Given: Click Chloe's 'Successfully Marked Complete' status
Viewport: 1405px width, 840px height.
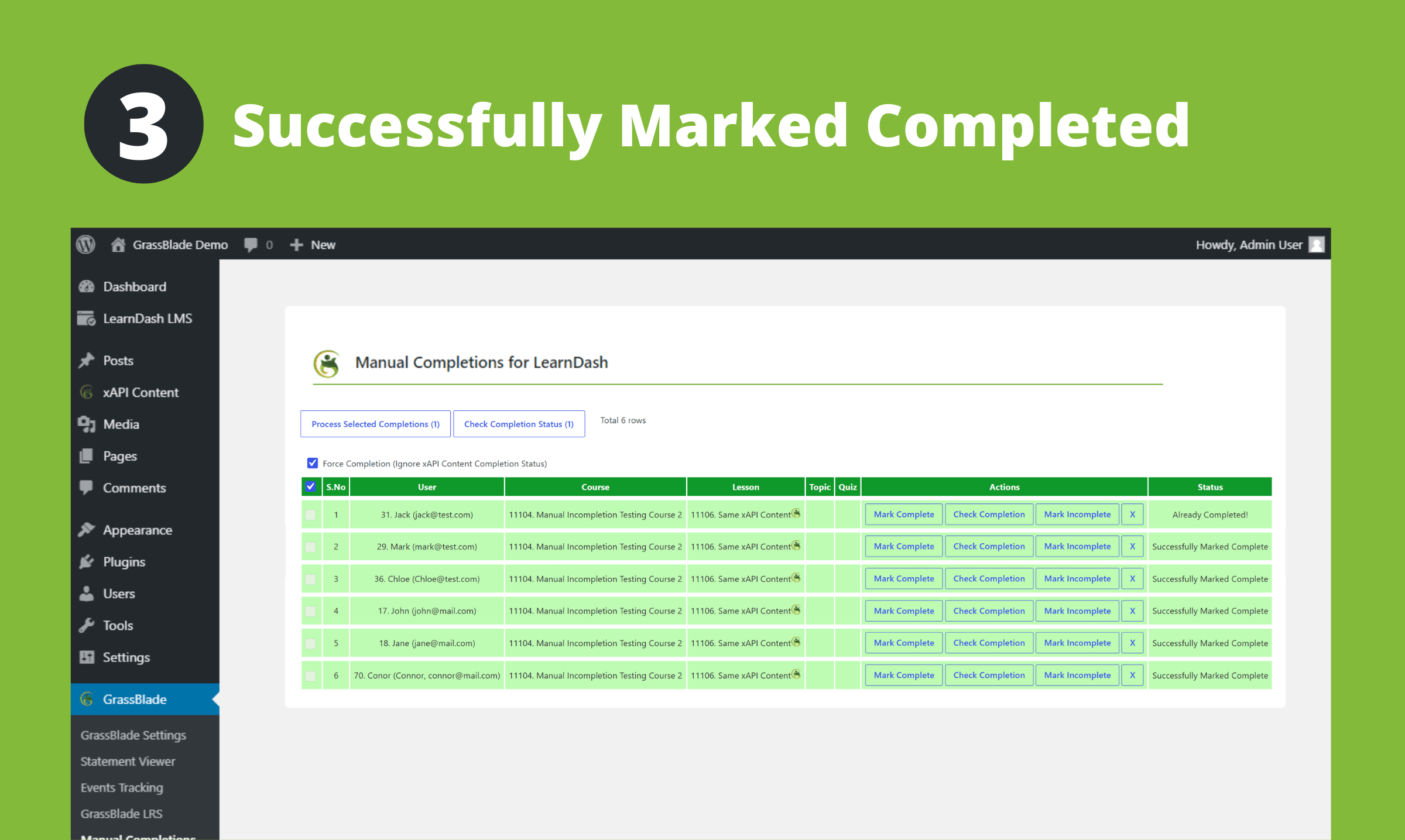Looking at the screenshot, I should tap(1209, 579).
